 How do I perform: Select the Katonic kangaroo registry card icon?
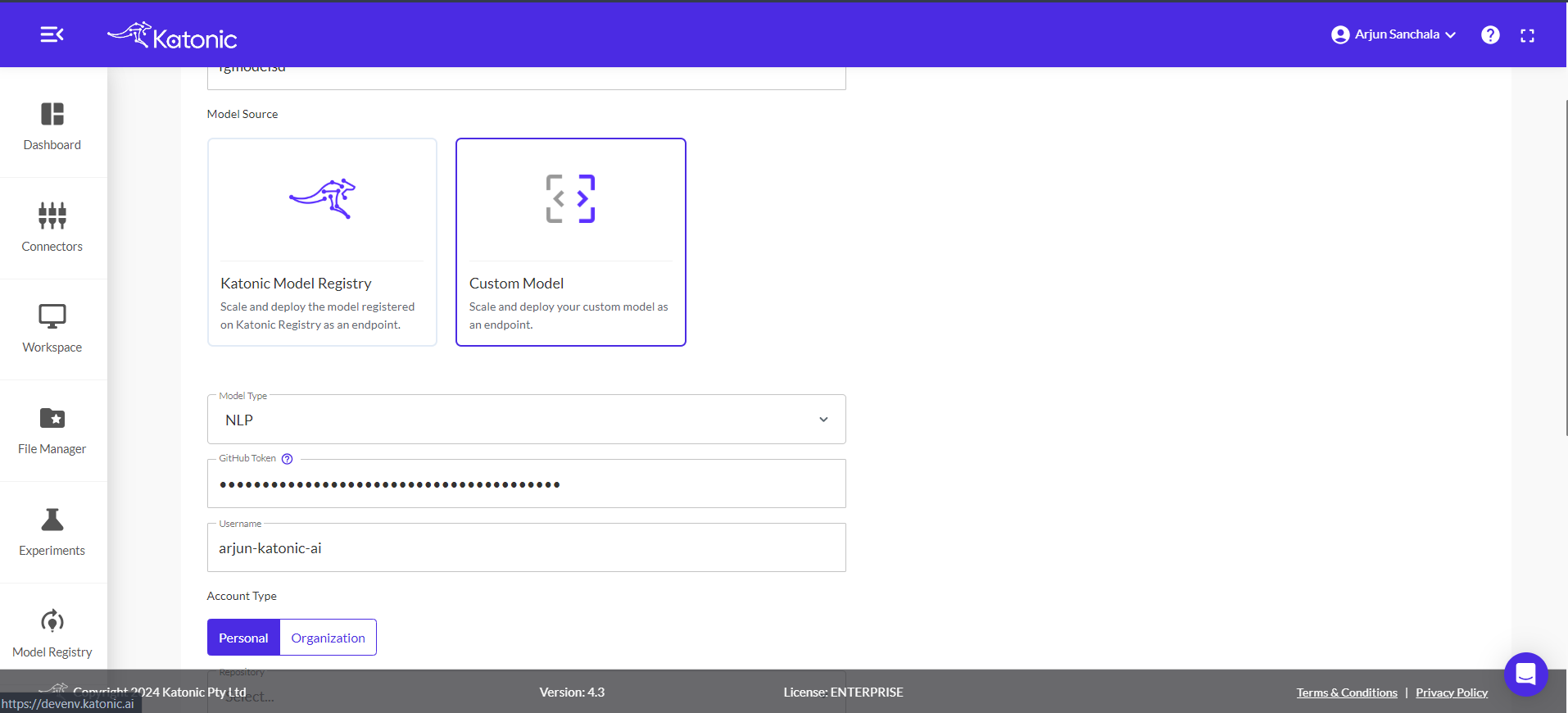tap(323, 198)
